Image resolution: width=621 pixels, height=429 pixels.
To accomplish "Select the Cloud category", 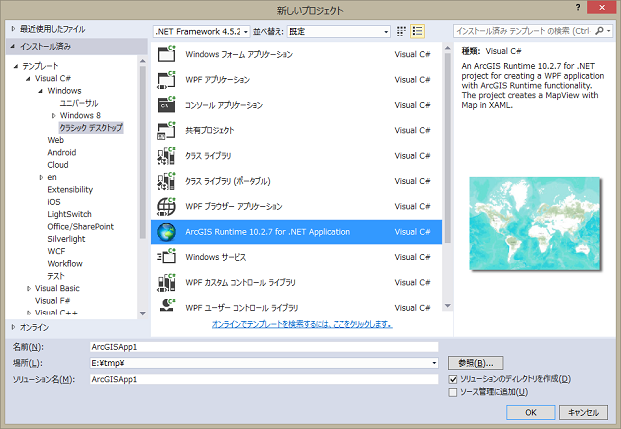I will (x=58, y=165).
